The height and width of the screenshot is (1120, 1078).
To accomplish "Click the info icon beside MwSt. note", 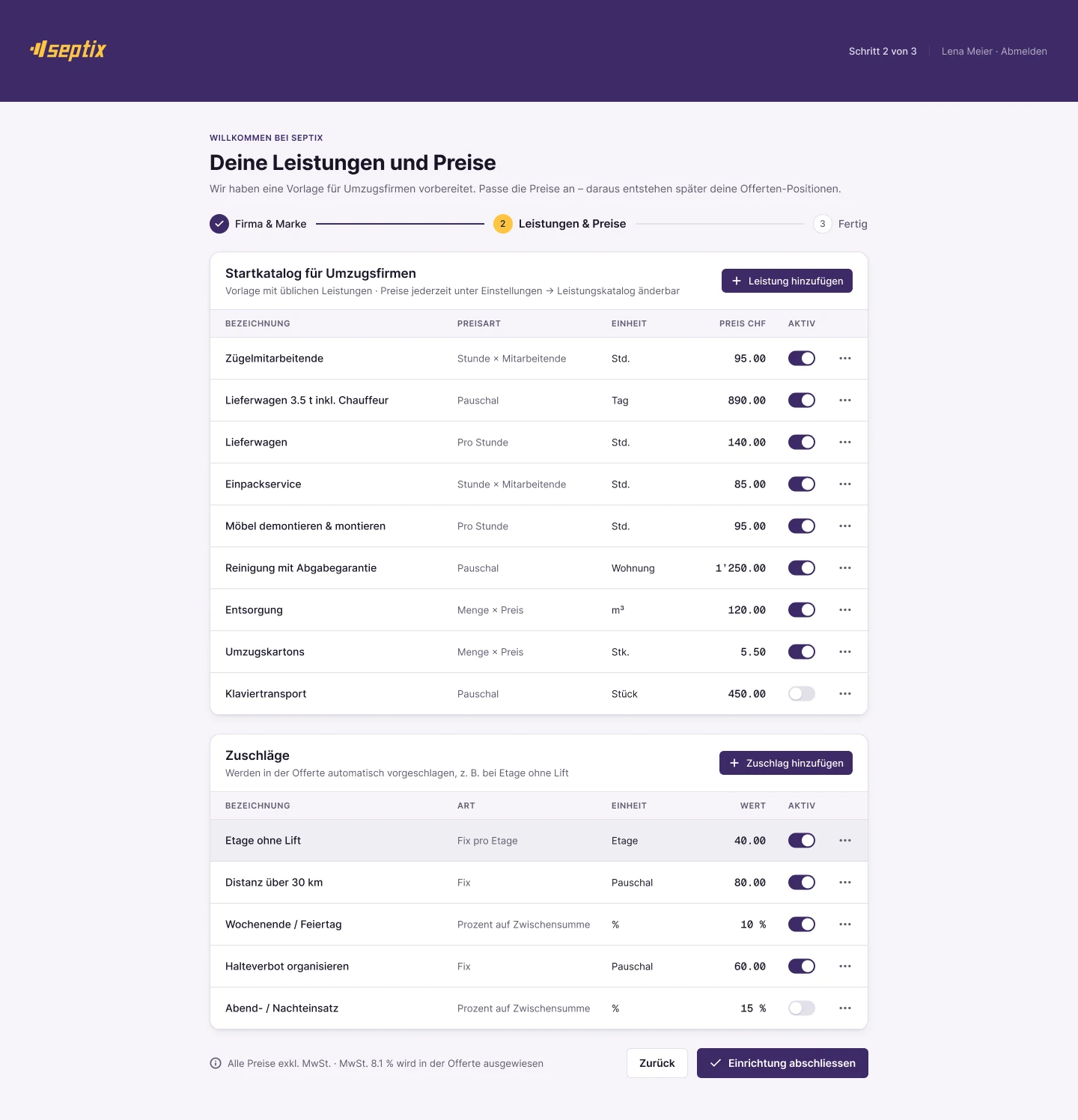I will [216, 1063].
